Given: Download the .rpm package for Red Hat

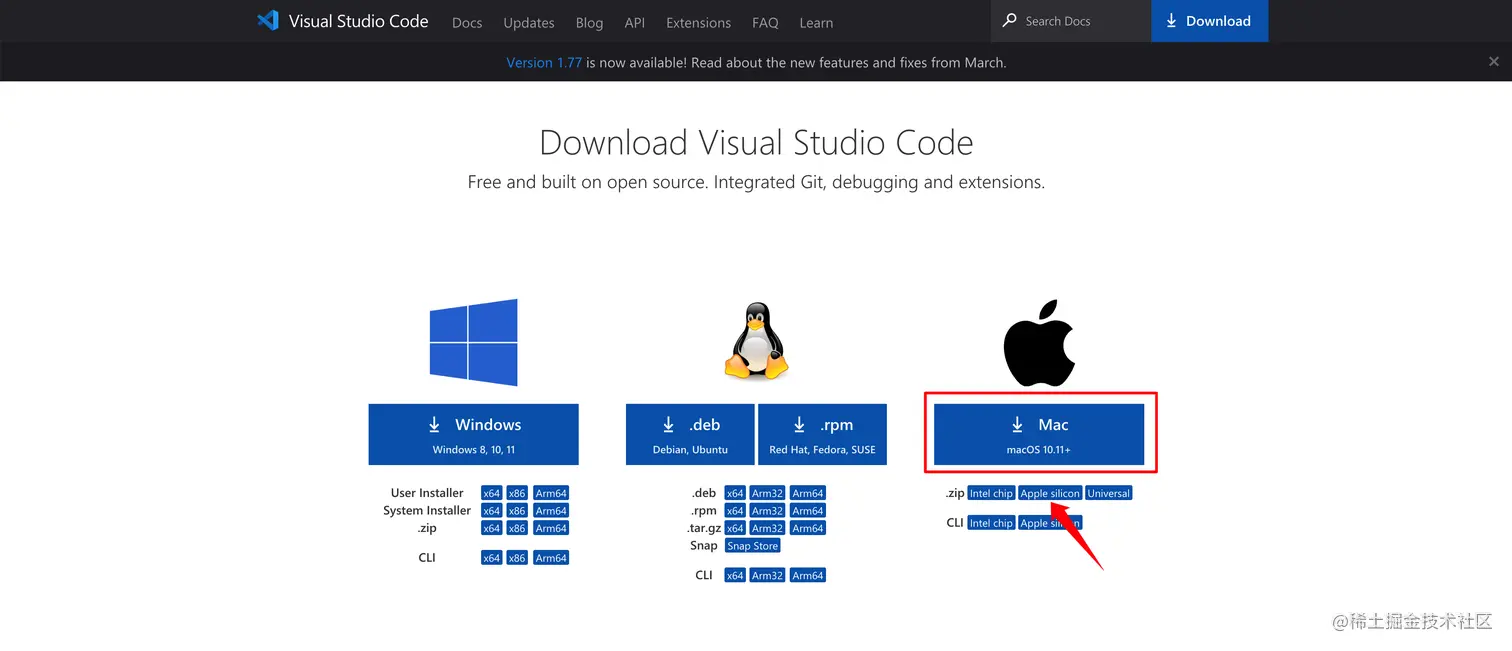Looking at the screenshot, I should coord(822,434).
